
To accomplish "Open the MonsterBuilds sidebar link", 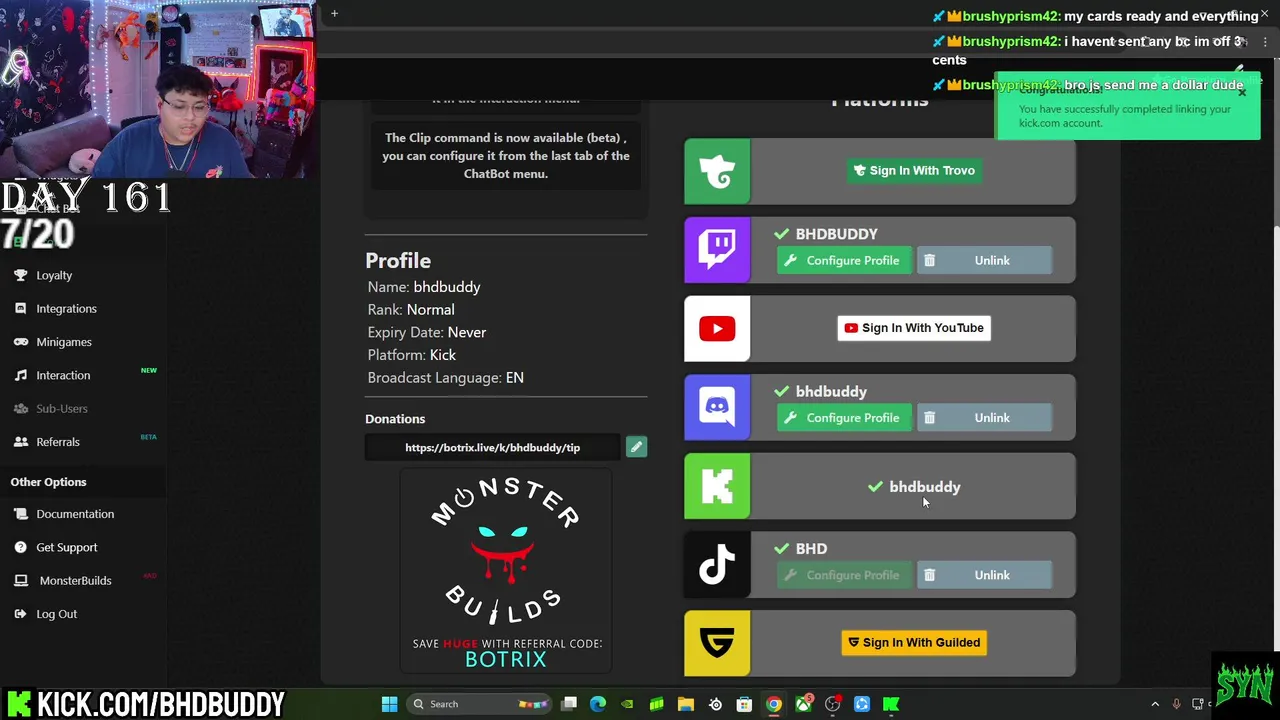I will (x=75, y=580).
